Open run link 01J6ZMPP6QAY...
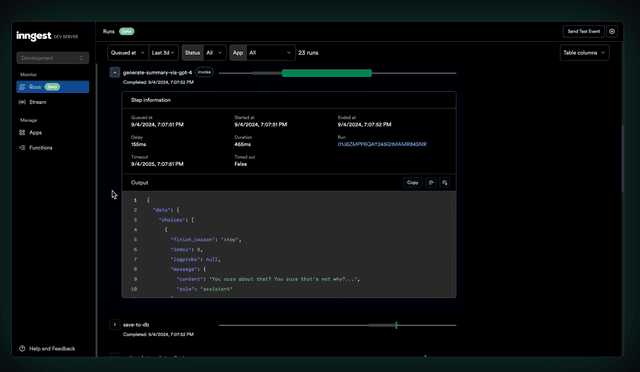This screenshot has height=372, width=640. [x=382, y=144]
